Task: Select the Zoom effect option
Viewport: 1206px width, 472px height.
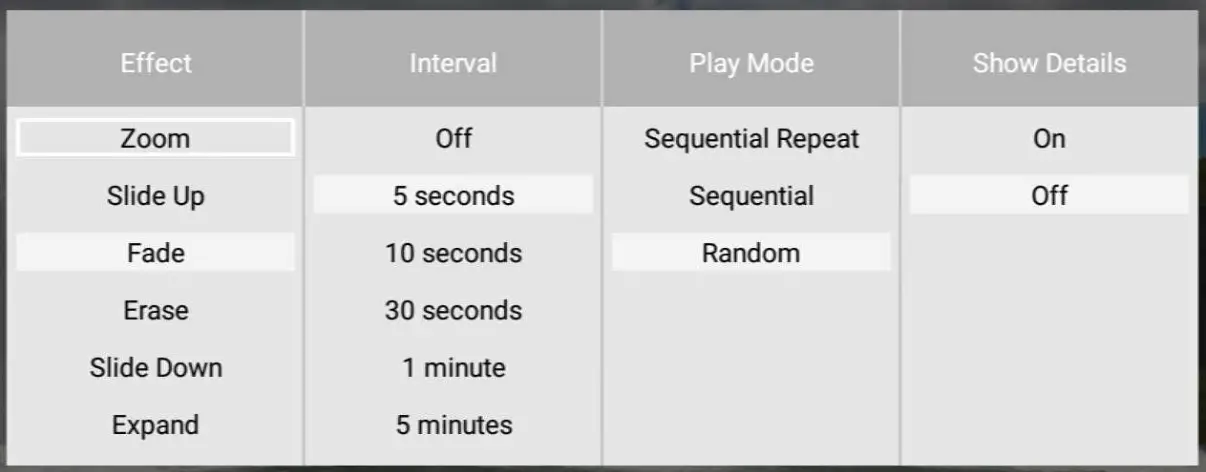Action: (155, 138)
